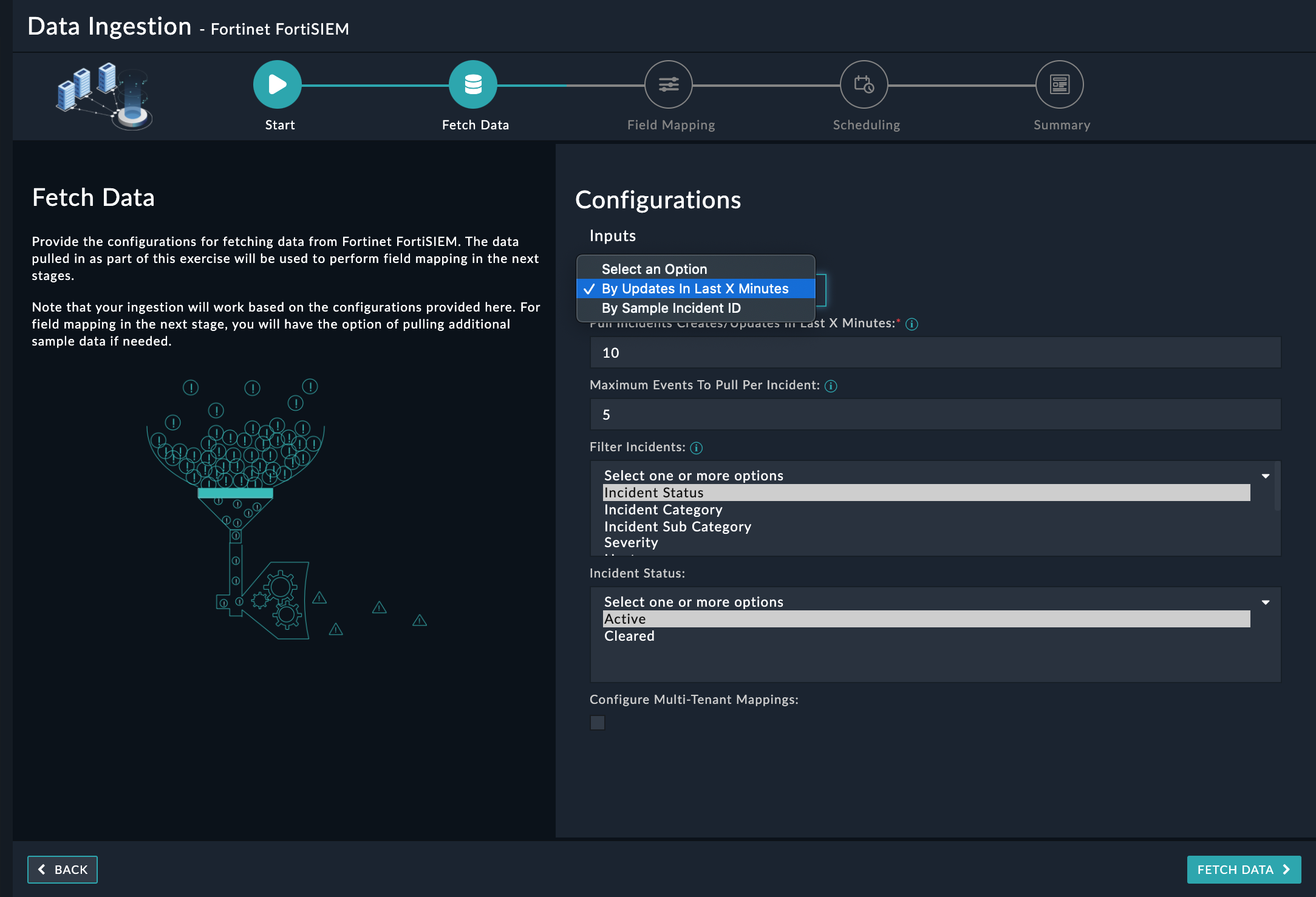
Task: Select By Updates In Last X Minutes option
Action: coord(695,288)
